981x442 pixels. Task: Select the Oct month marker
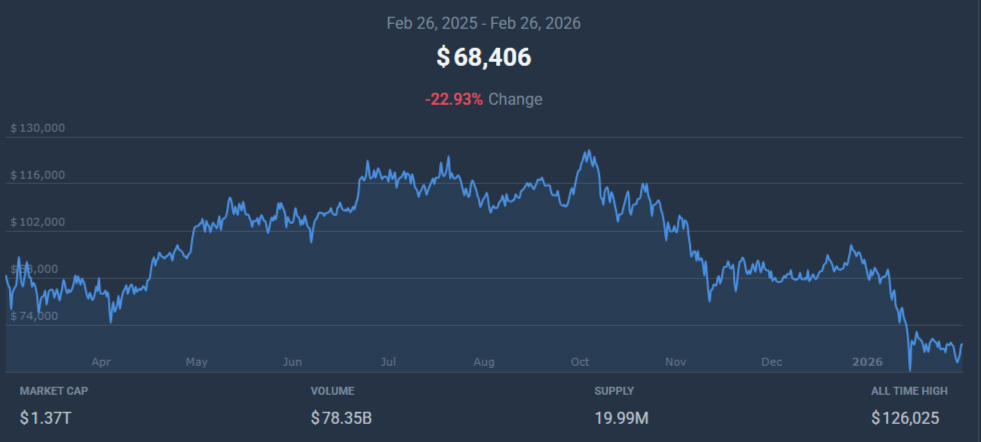(580, 362)
